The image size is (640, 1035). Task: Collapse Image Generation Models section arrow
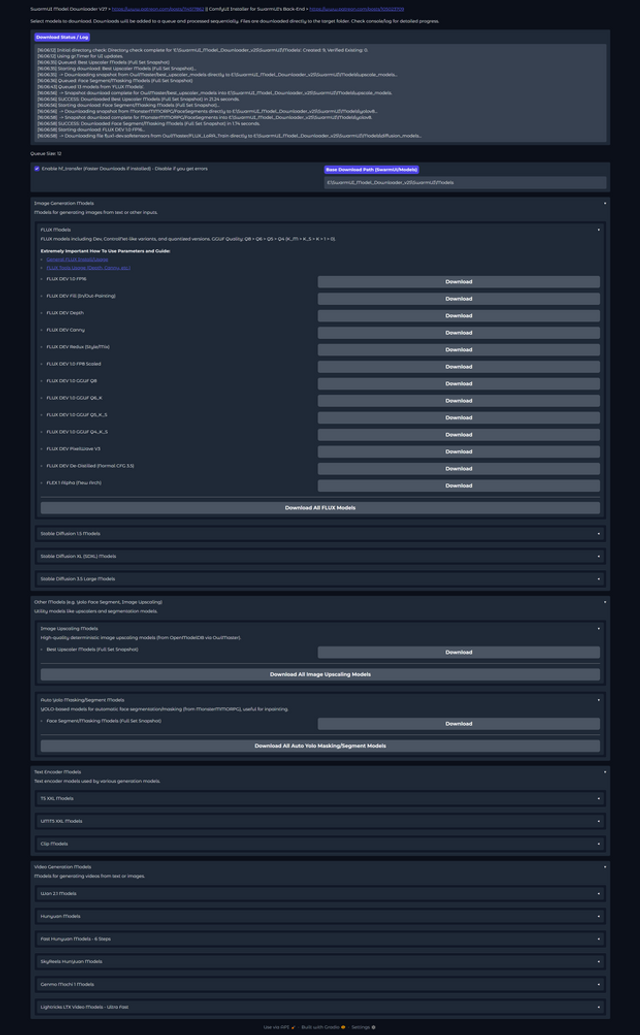pos(605,203)
